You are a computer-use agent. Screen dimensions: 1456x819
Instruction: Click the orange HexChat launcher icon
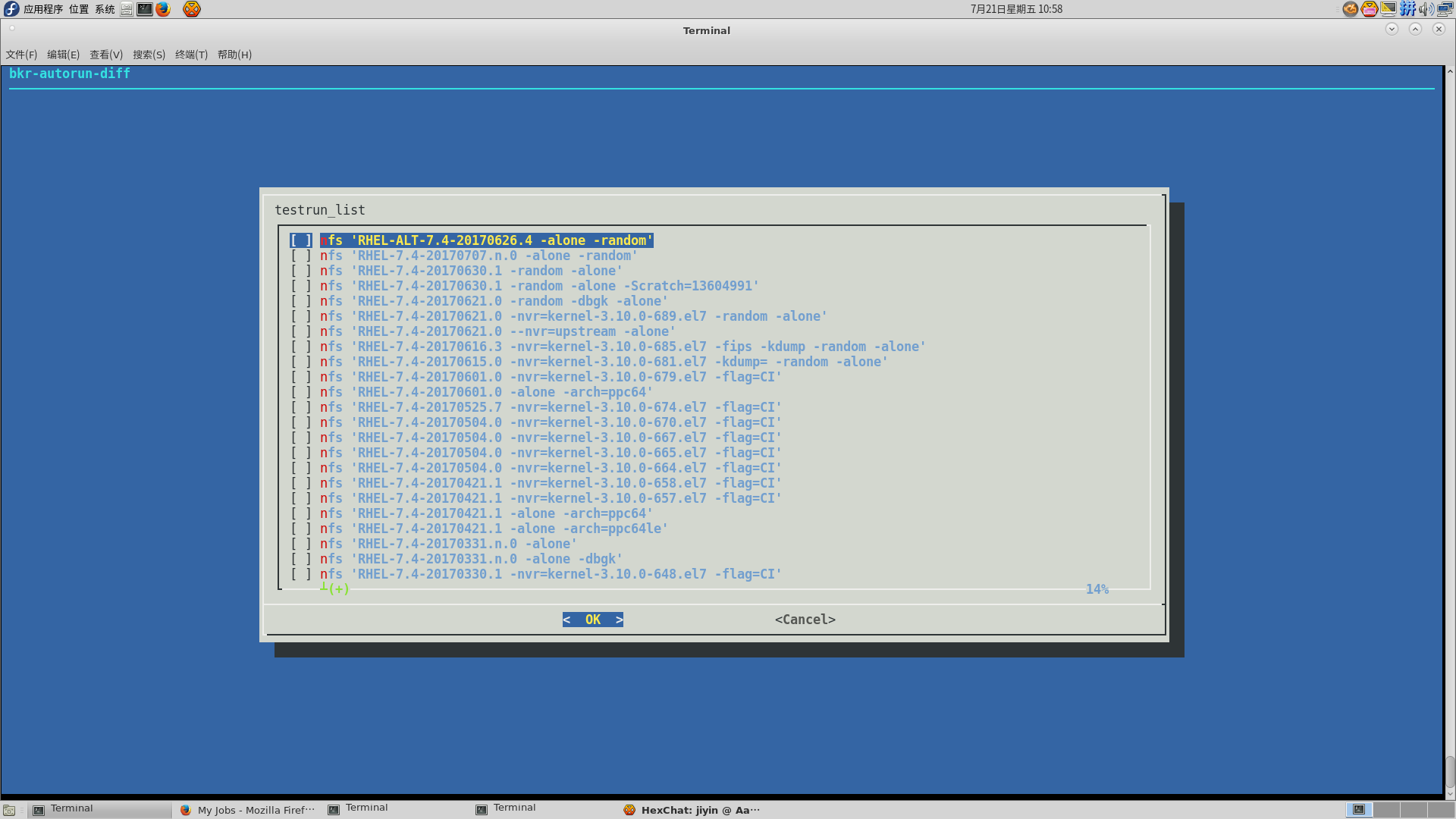[x=192, y=9]
